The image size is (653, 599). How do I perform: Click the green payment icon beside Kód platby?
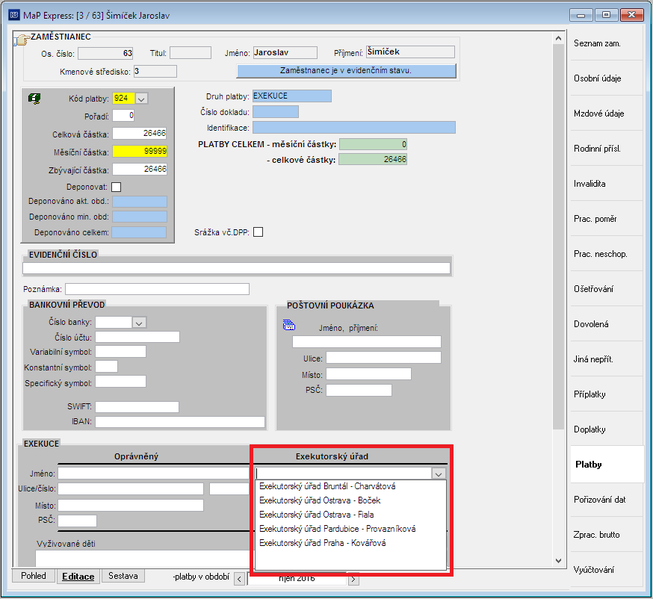click(34, 99)
